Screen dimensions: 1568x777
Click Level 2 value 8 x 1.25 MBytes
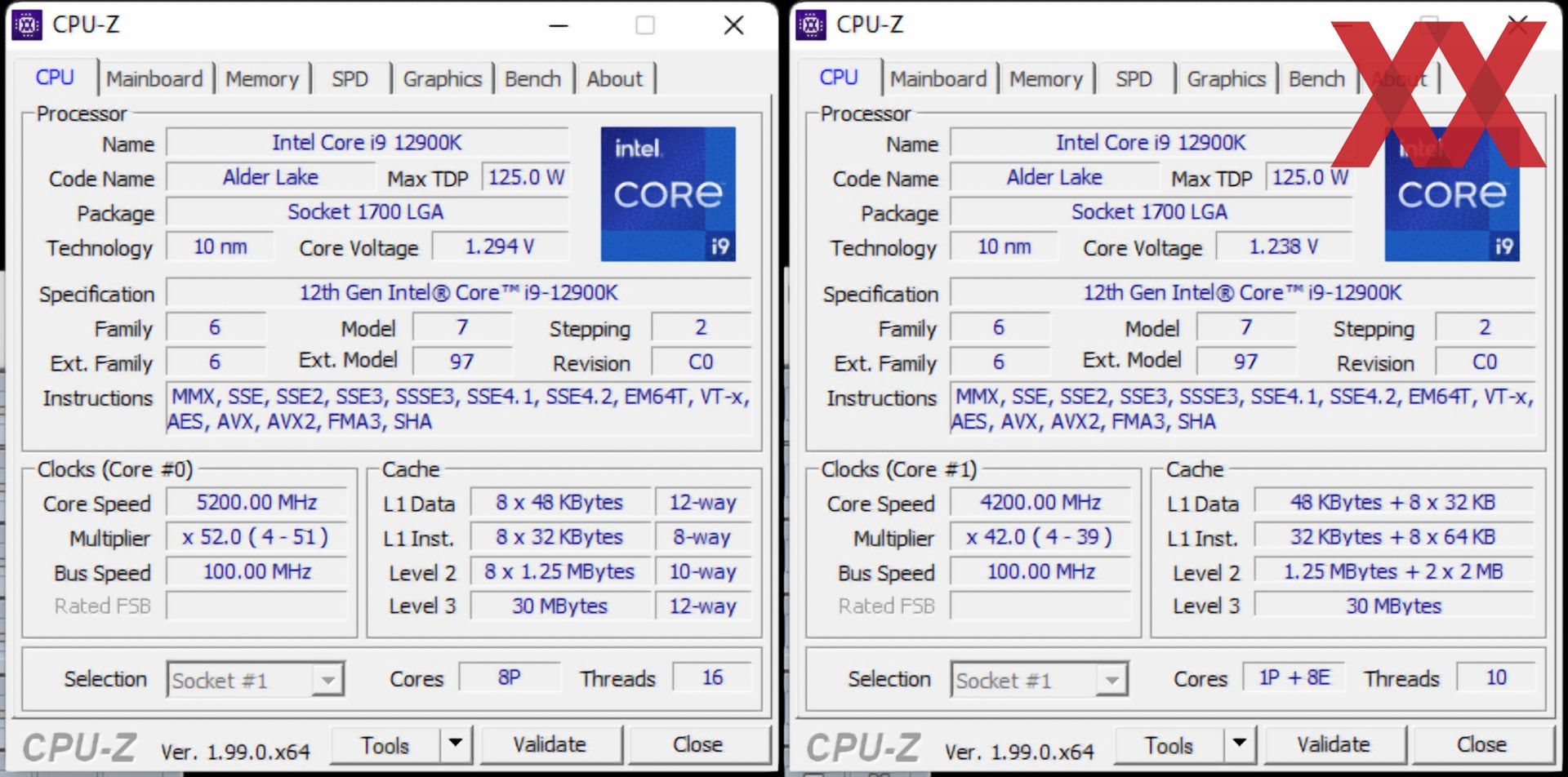[x=560, y=571]
